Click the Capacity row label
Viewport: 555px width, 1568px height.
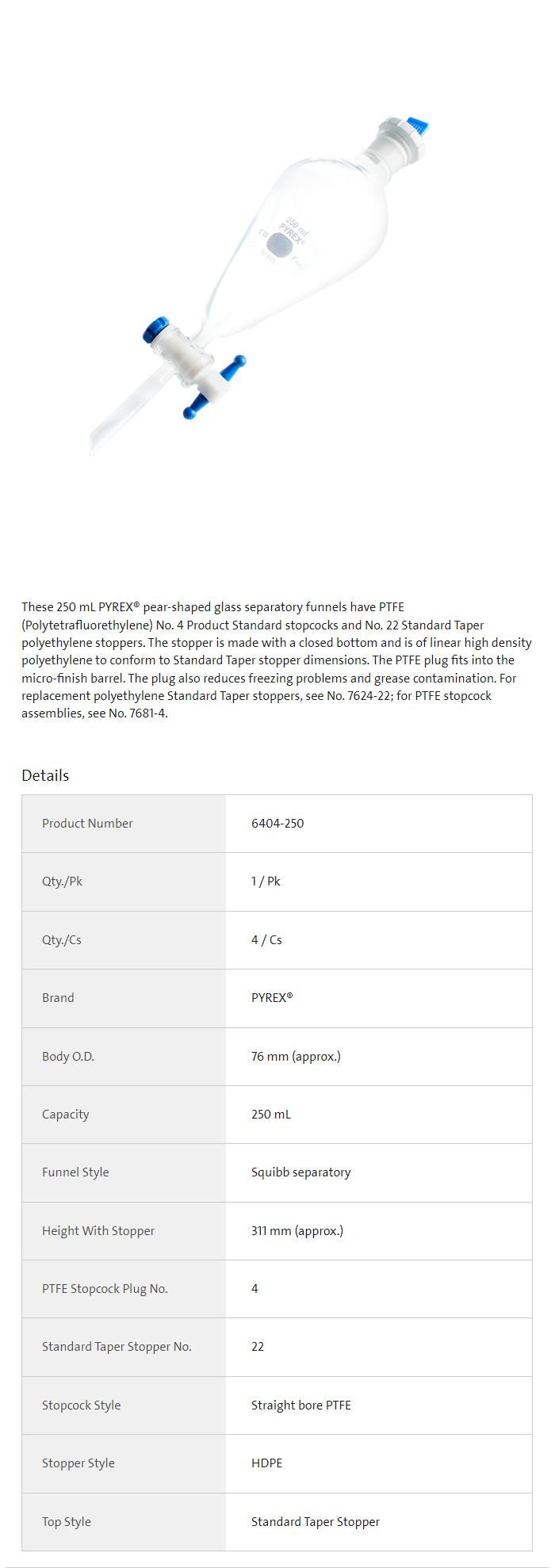[65, 1115]
